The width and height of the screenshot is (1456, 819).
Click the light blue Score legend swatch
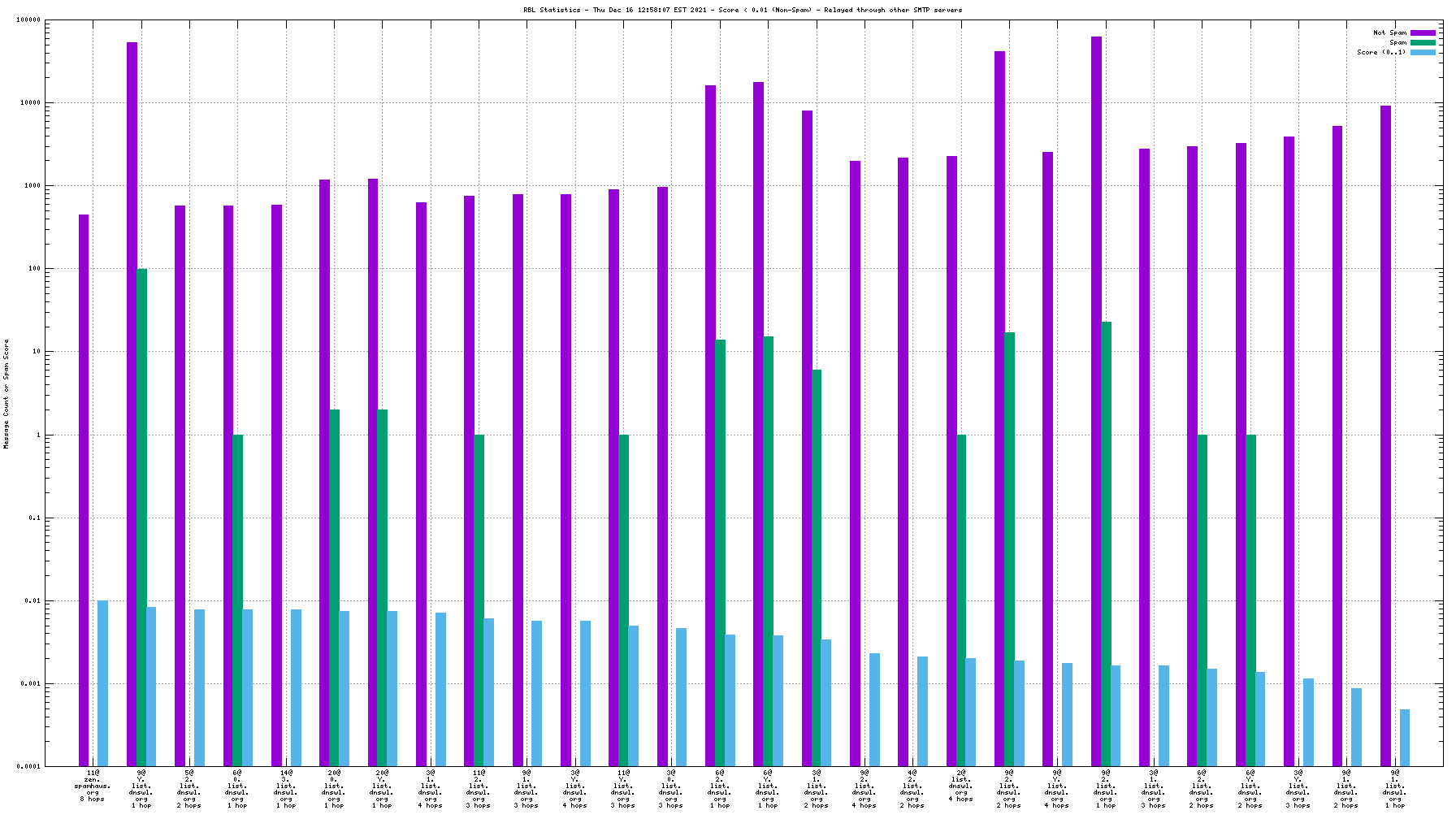coord(1423,53)
